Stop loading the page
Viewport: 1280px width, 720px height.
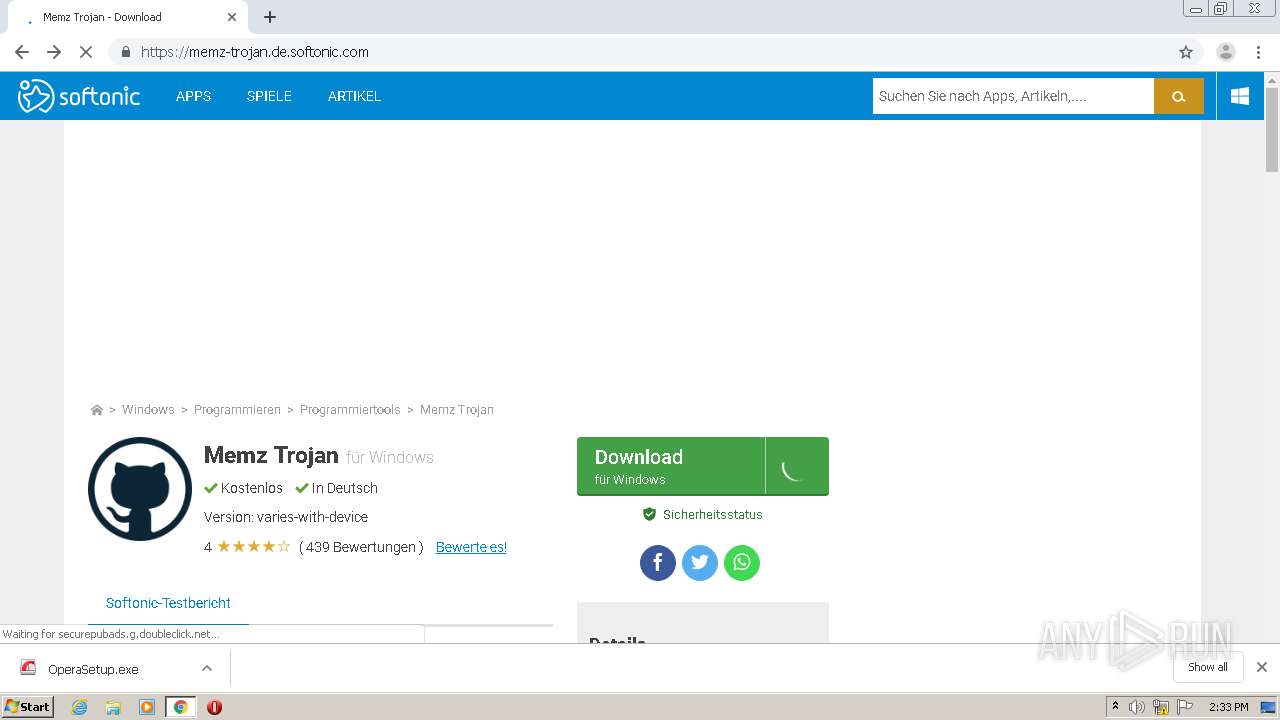tap(86, 52)
